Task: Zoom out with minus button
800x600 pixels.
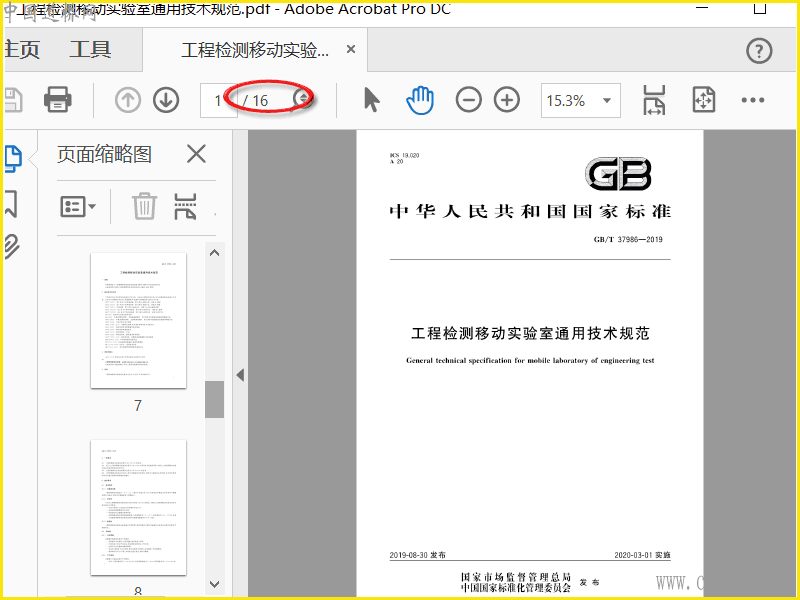Action: [x=468, y=99]
